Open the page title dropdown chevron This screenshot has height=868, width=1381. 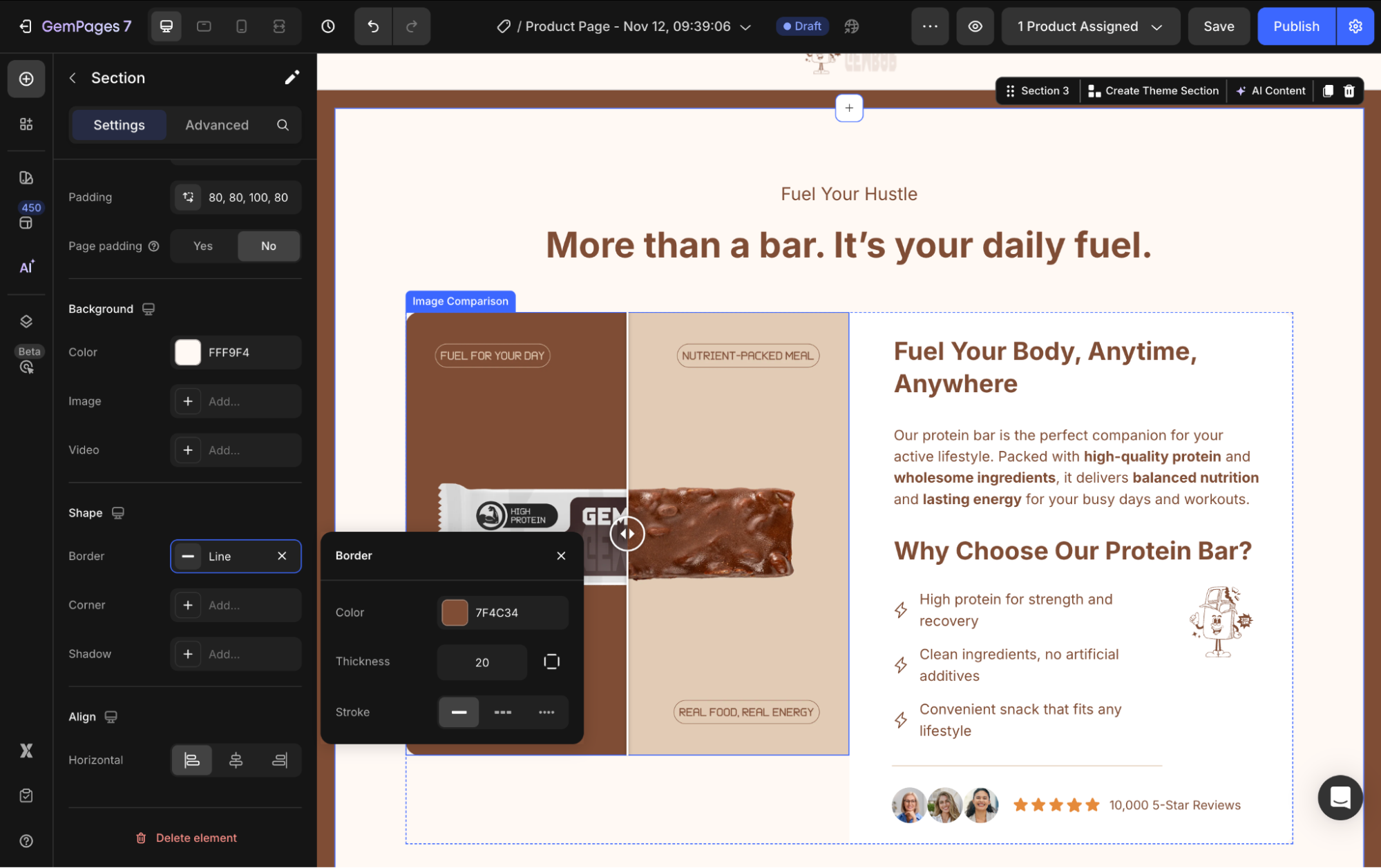tap(745, 27)
